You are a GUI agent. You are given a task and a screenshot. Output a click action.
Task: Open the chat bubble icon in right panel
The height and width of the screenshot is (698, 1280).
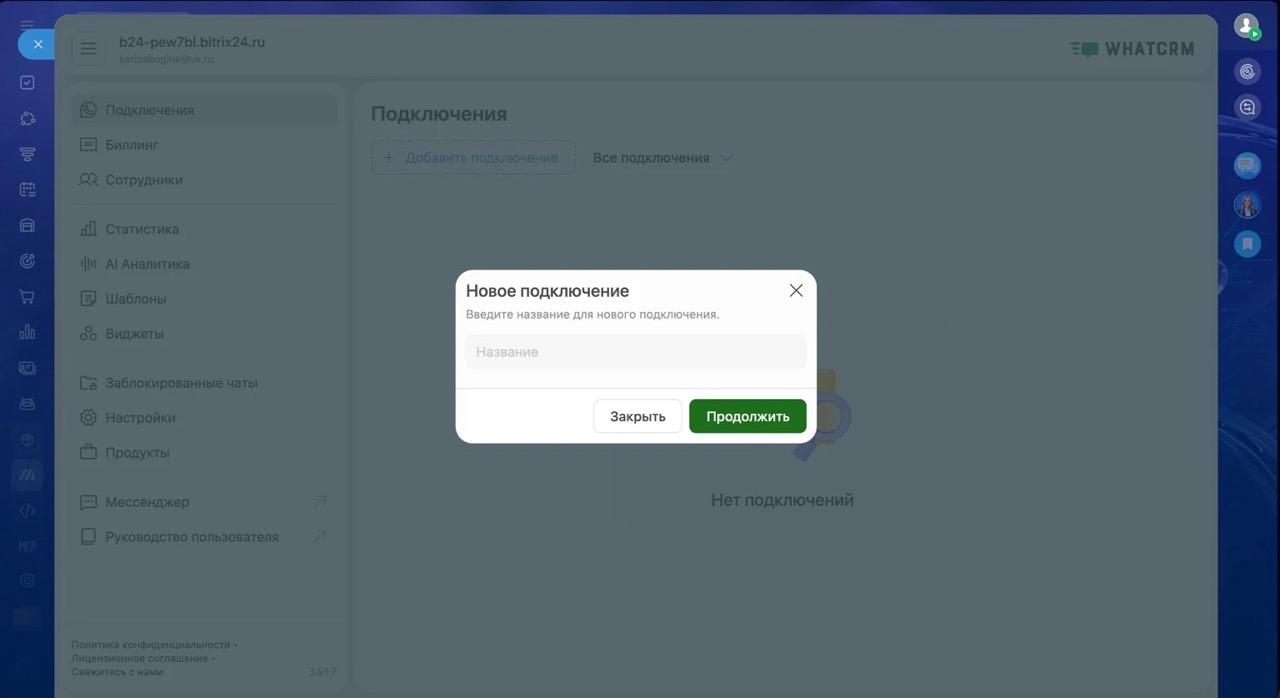(x=1247, y=166)
